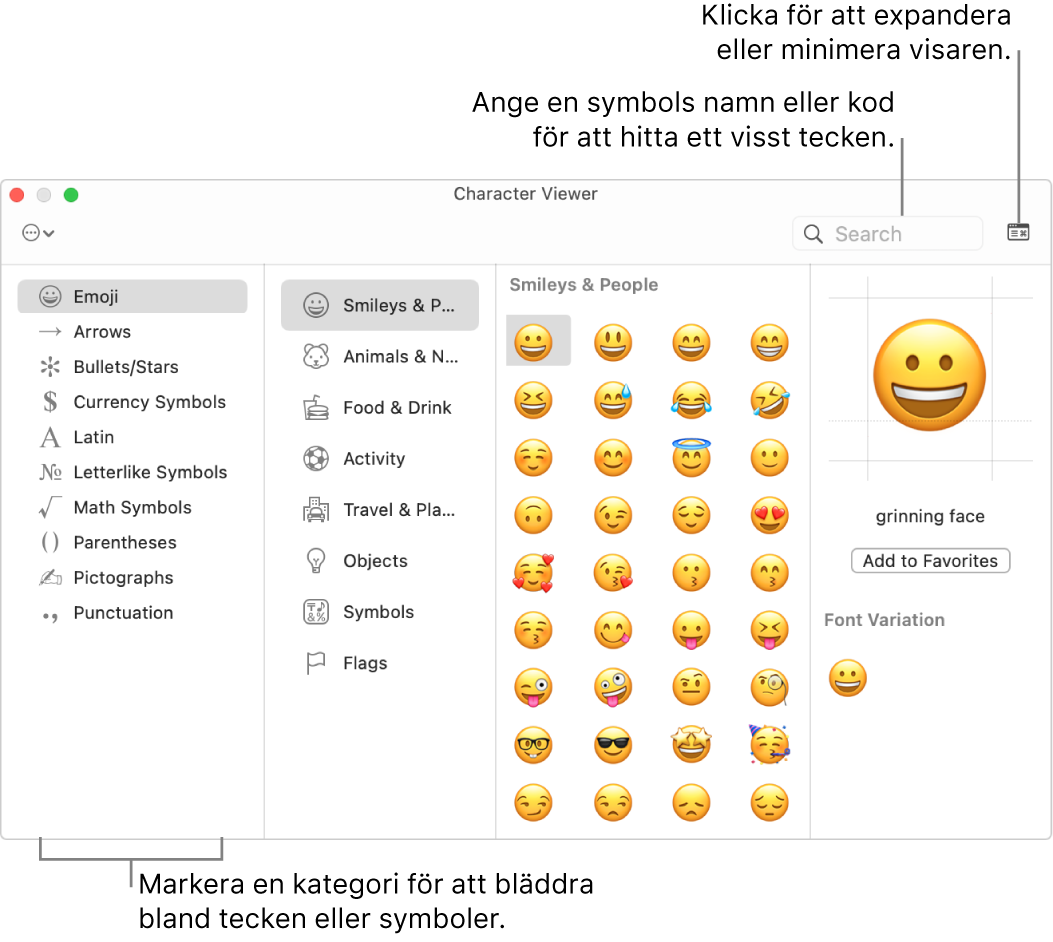Open the Bullets/Stars category

coord(132,367)
